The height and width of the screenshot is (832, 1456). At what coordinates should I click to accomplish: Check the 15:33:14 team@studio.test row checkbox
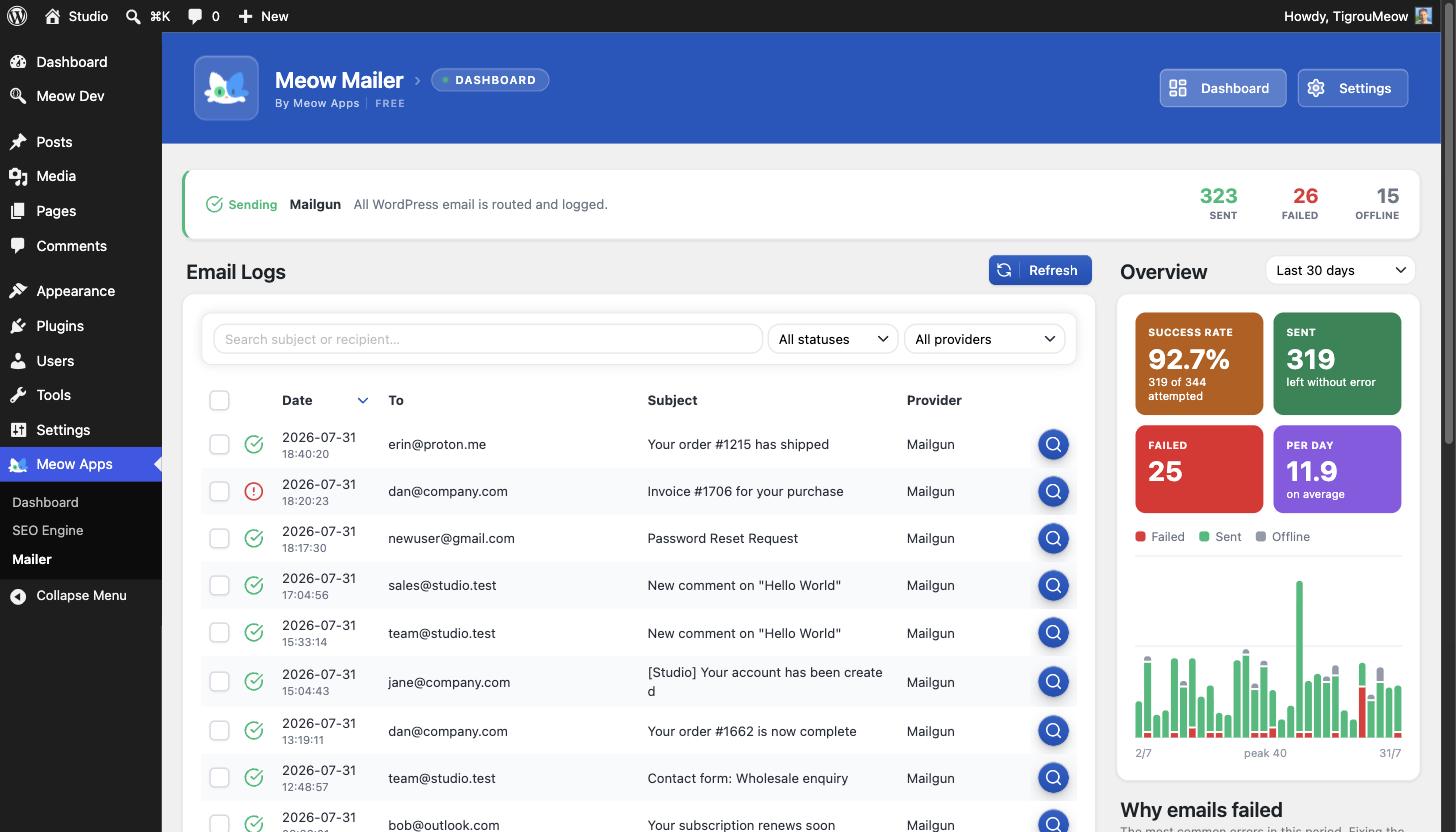tap(219, 632)
